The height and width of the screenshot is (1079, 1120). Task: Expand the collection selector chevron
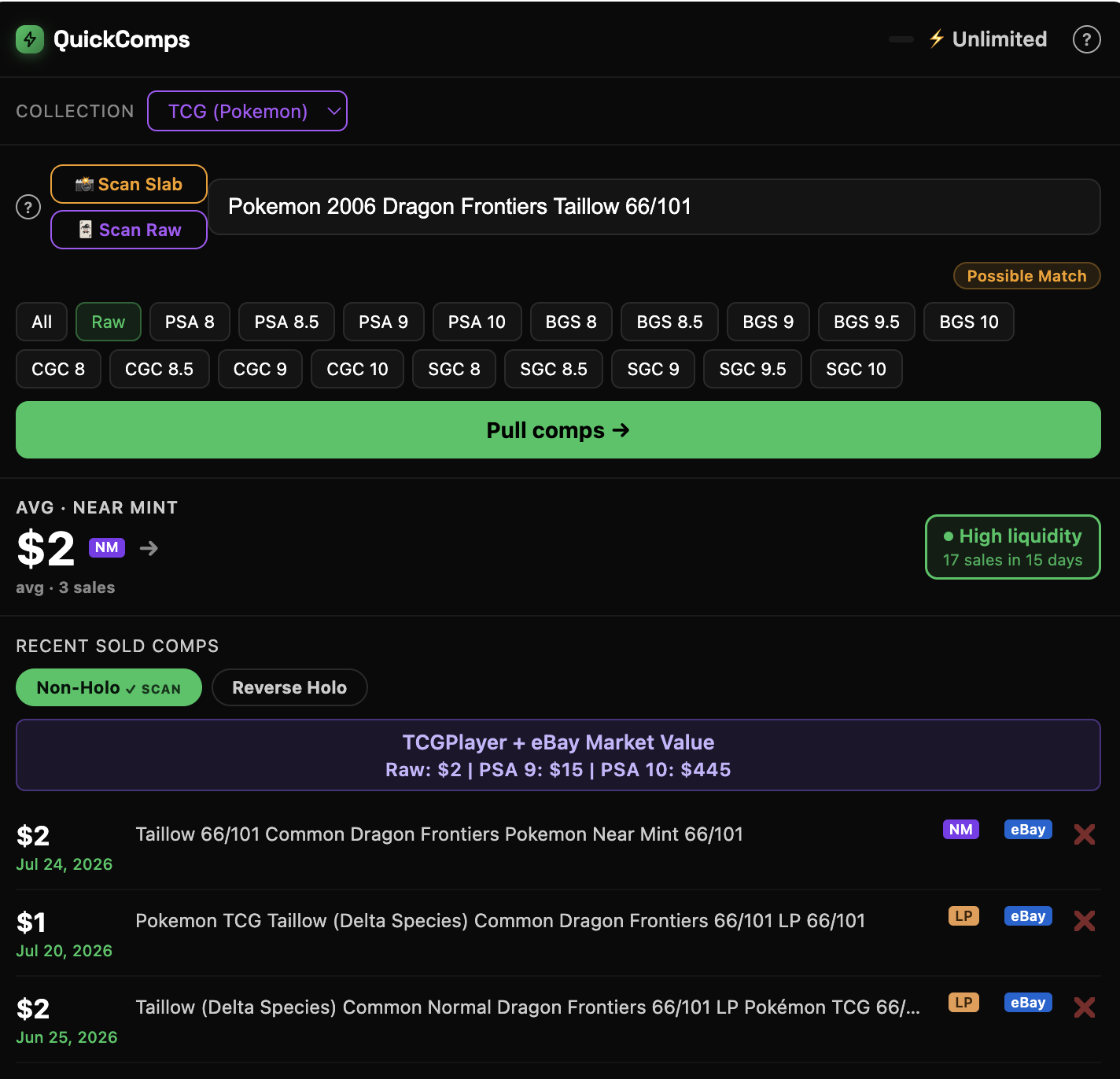[333, 111]
